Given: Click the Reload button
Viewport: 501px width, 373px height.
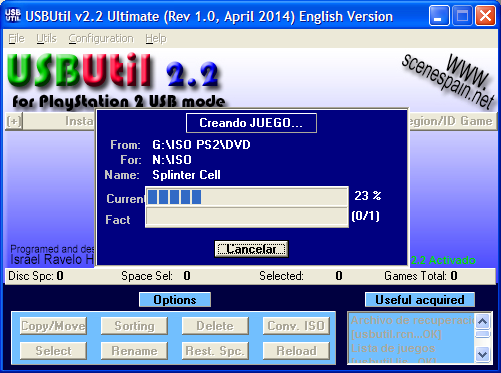Looking at the screenshot, I should [296, 351].
